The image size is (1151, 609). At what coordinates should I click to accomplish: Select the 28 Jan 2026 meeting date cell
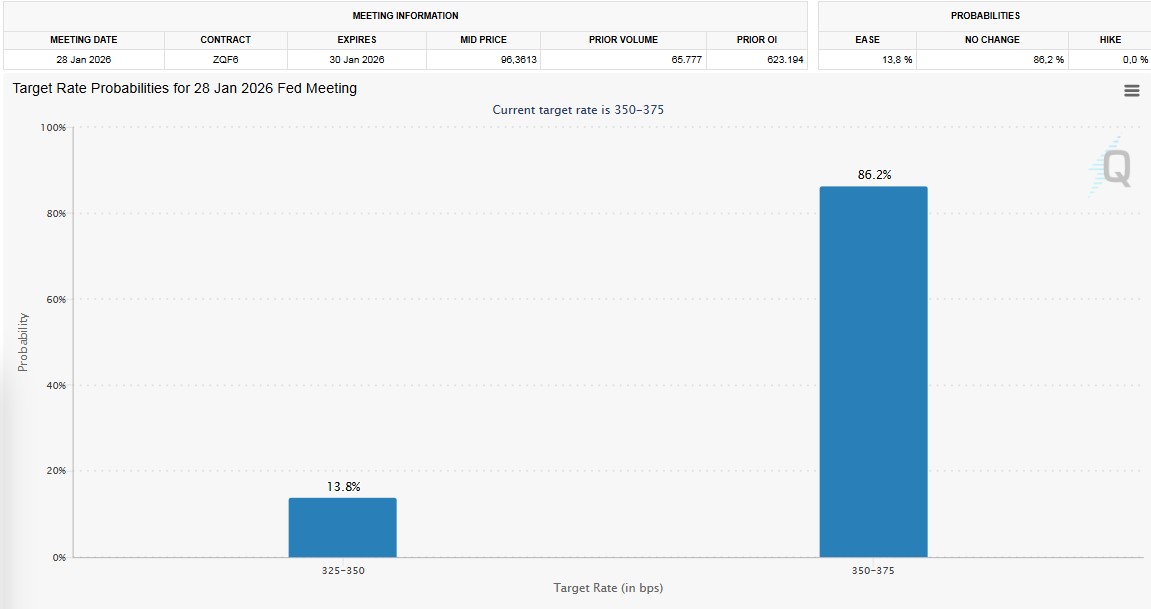[x=83, y=60]
